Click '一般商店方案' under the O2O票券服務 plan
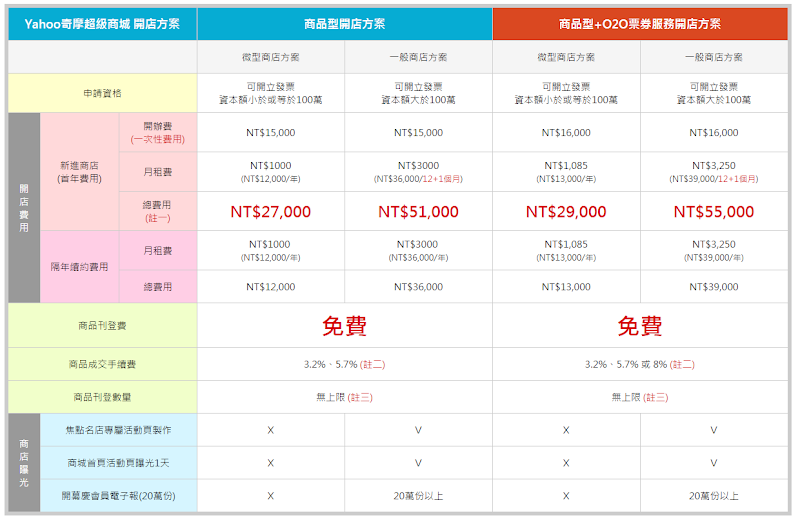This screenshot has height=520, width=800. 714,57
